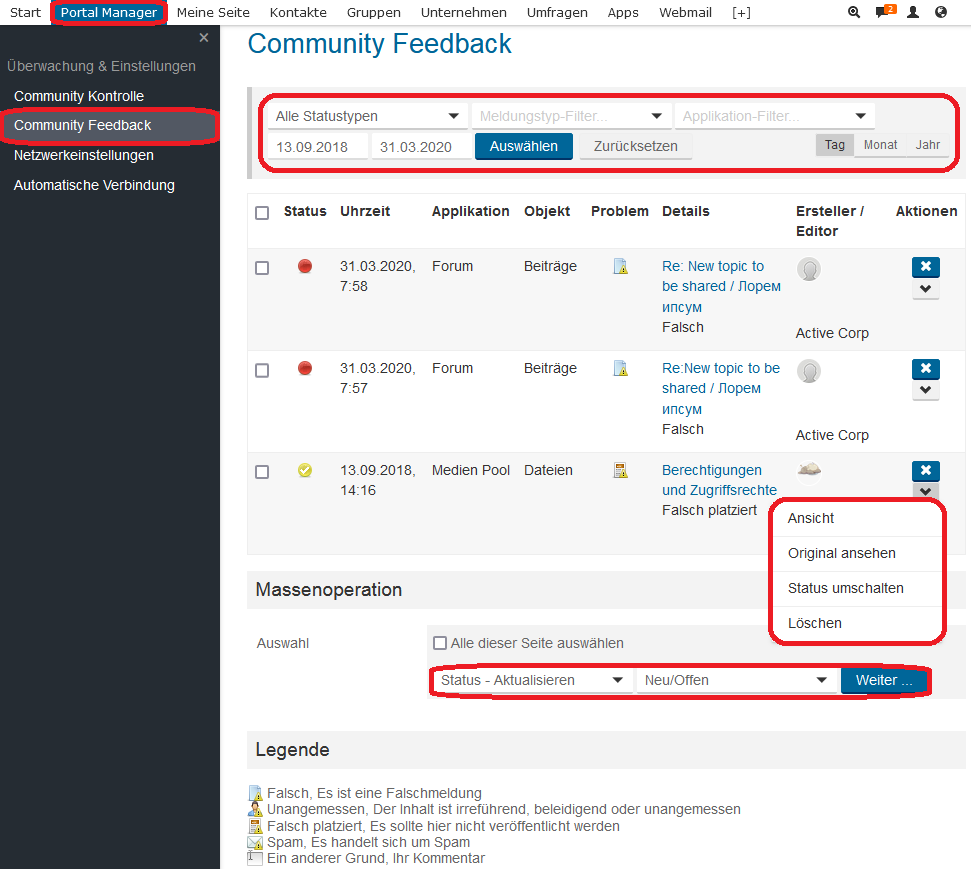Open the Alle Statustypen dropdown
The width and height of the screenshot is (971, 869).
click(x=368, y=116)
